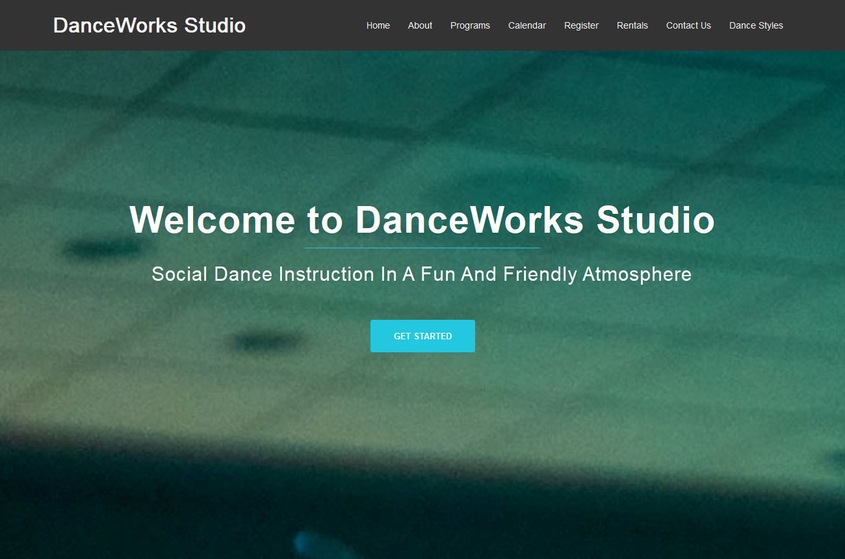Click the Social Dance Instruction tagline text
This screenshot has height=559, width=845.
tap(421, 274)
